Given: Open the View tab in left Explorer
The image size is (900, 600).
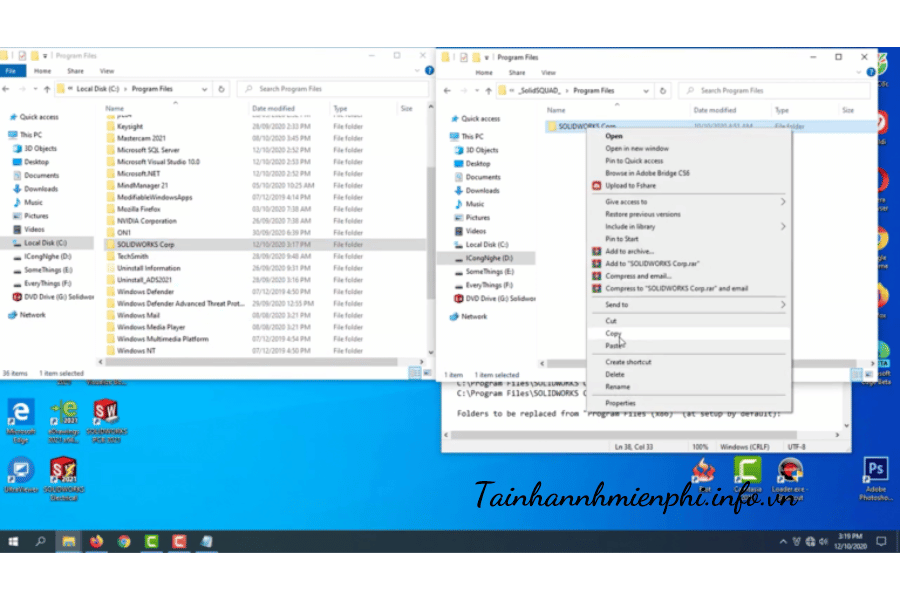Looking at the screenshot, I should click(x=106, y=71).
